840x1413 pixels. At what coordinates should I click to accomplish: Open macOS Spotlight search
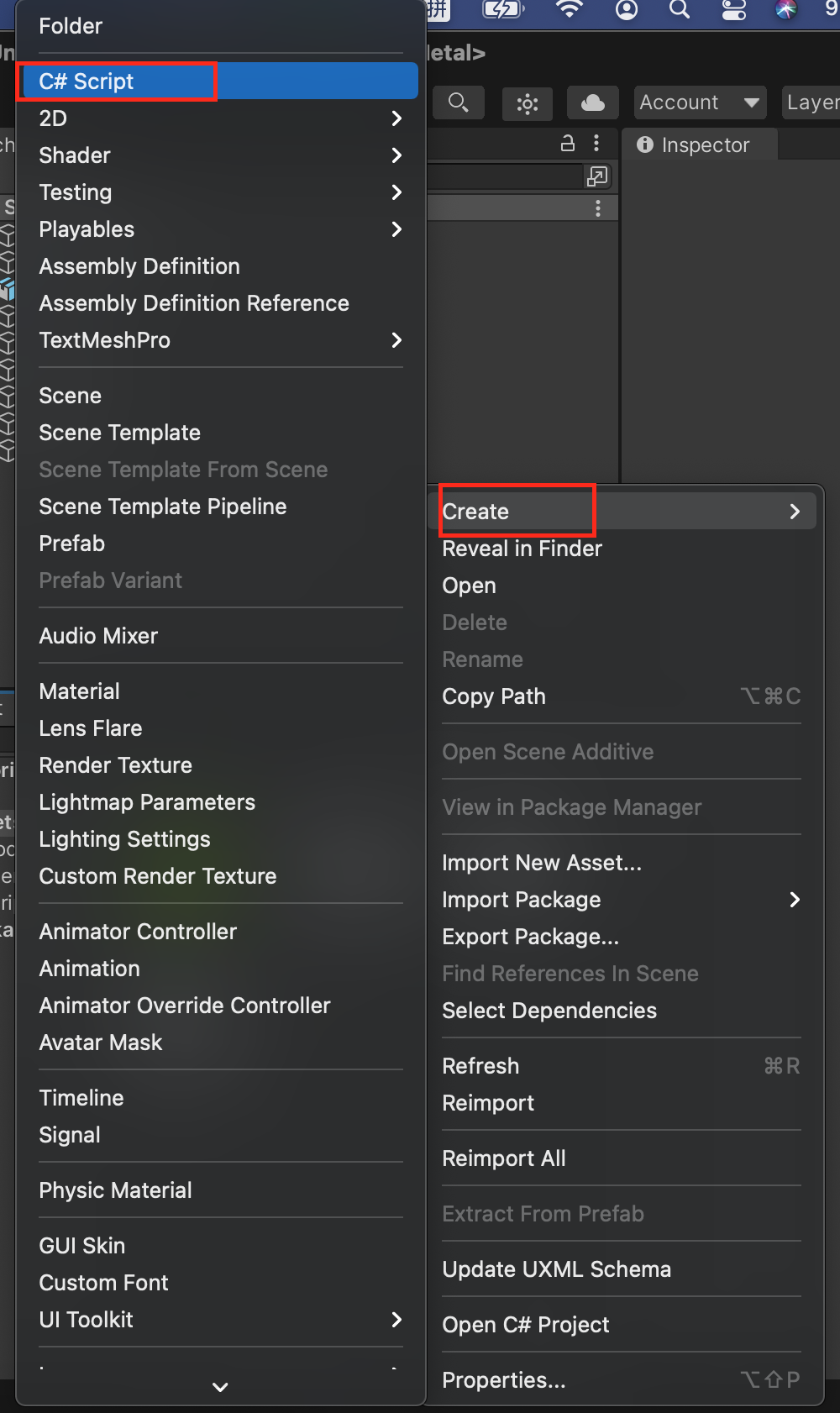680,9
